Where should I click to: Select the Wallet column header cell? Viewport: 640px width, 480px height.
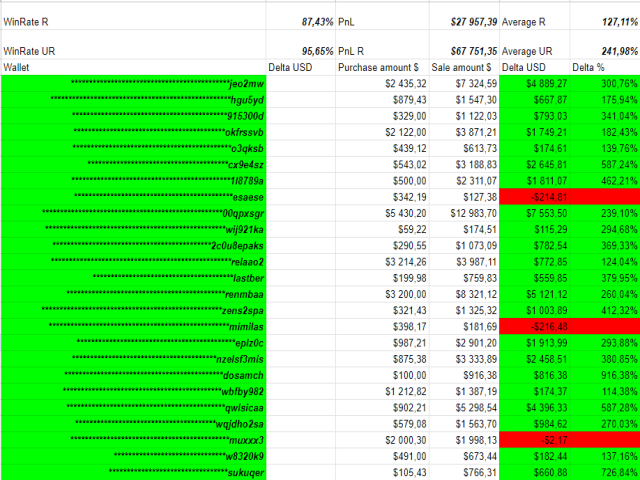click(x=133, y=66)
